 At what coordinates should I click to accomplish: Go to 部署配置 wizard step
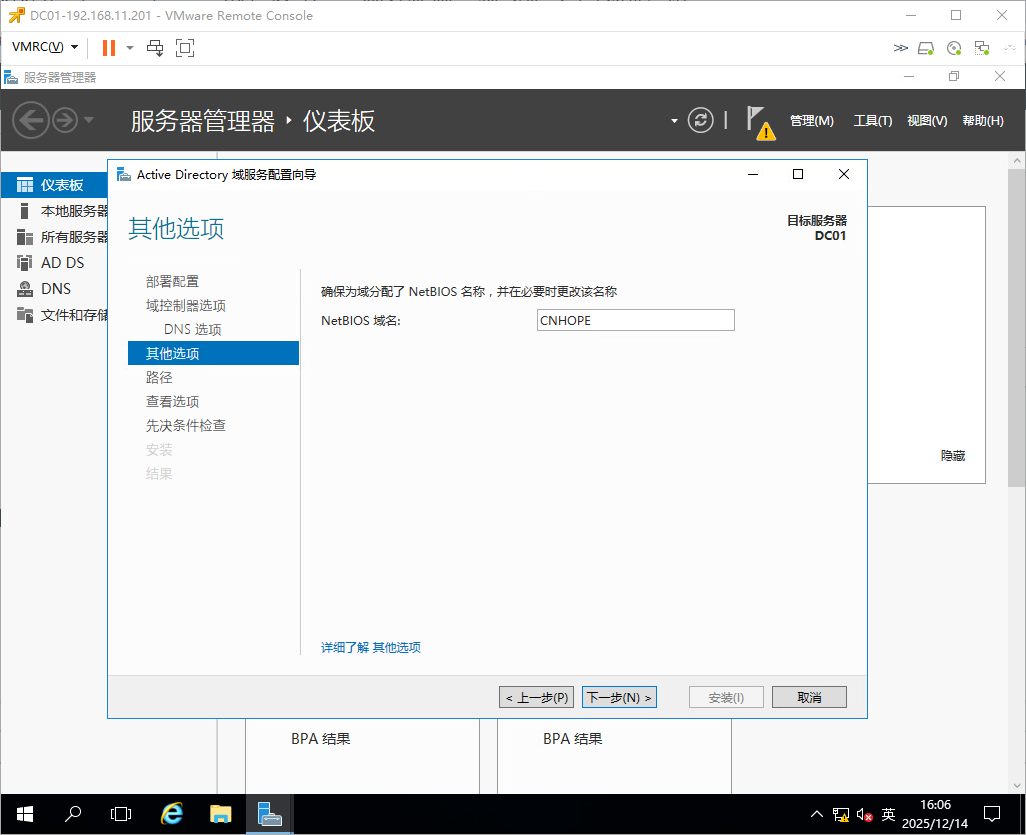[172, 281]
